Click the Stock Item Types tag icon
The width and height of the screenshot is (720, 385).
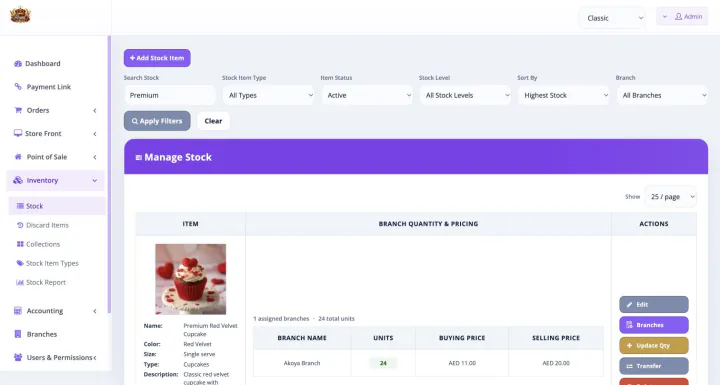[x=20, y=263]
